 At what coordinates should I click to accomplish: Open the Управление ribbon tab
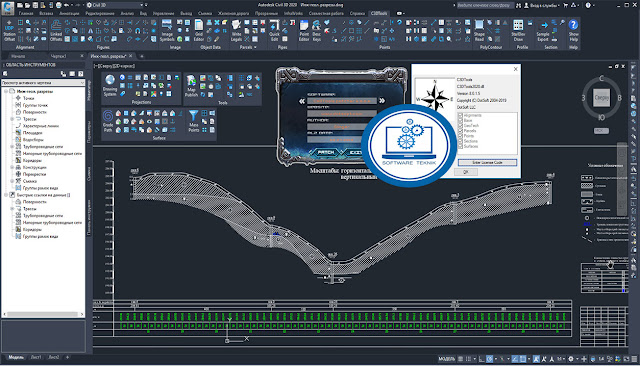coord(163,13)
